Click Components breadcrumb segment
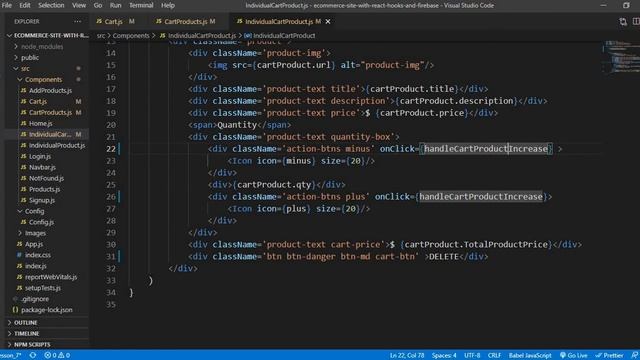This screenshot has width=640, height=360. coord(131,36)
